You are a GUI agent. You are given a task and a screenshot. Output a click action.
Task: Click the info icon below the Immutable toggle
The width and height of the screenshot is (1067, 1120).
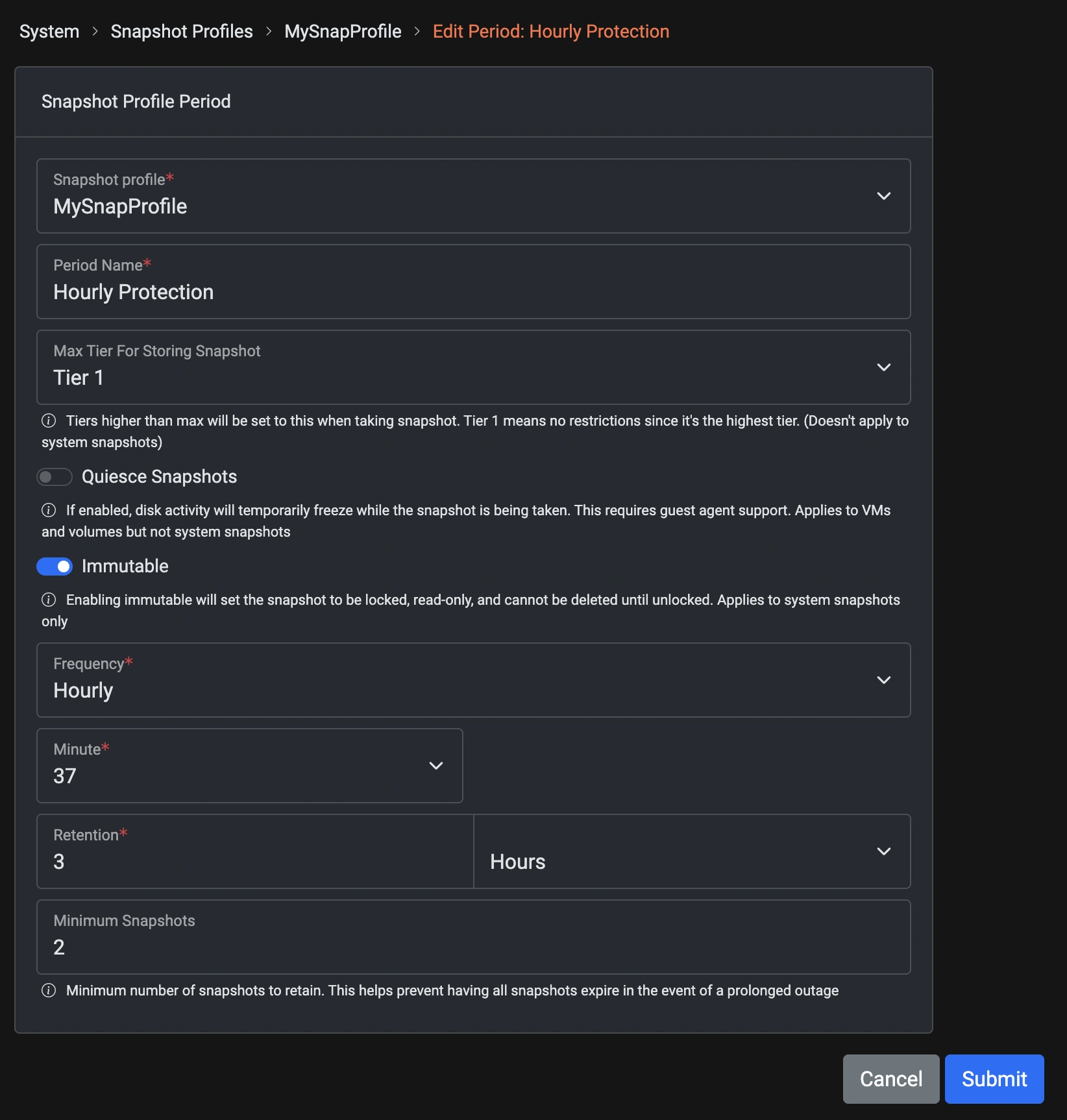(49, 600)
